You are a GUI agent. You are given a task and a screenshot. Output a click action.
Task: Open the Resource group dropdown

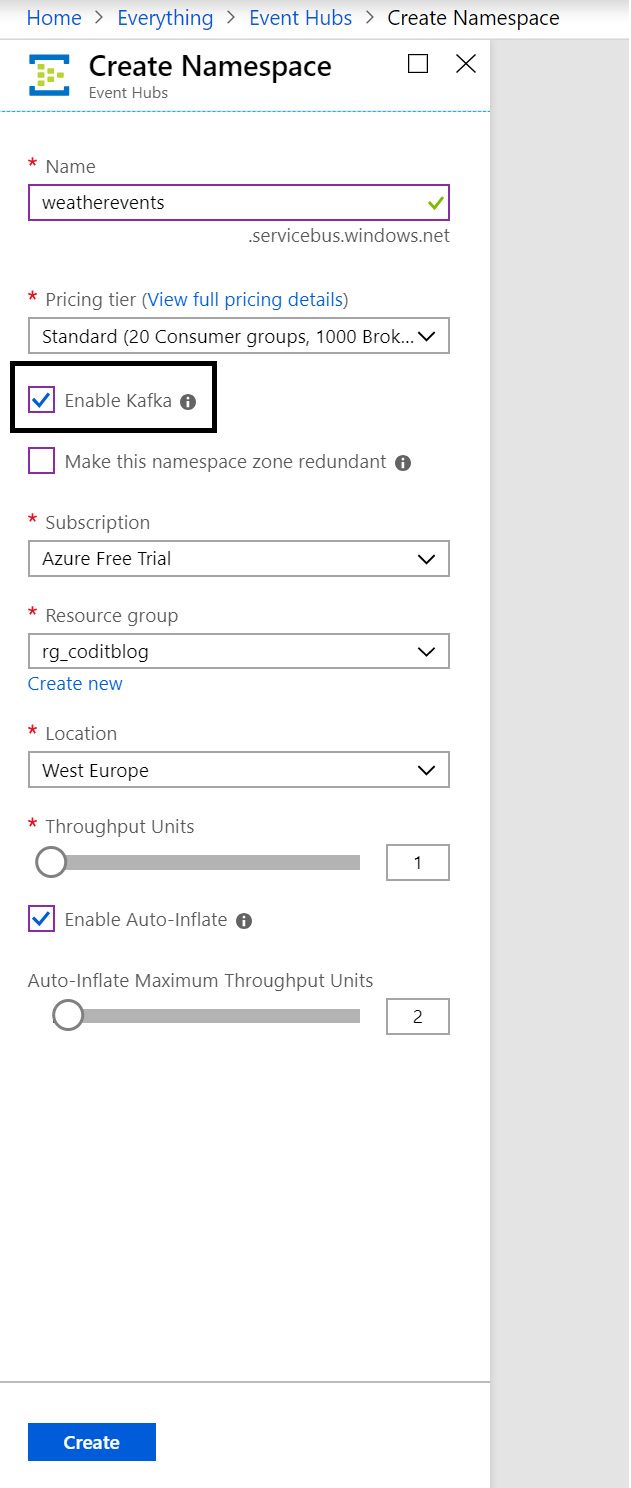(x=239, y=652)
